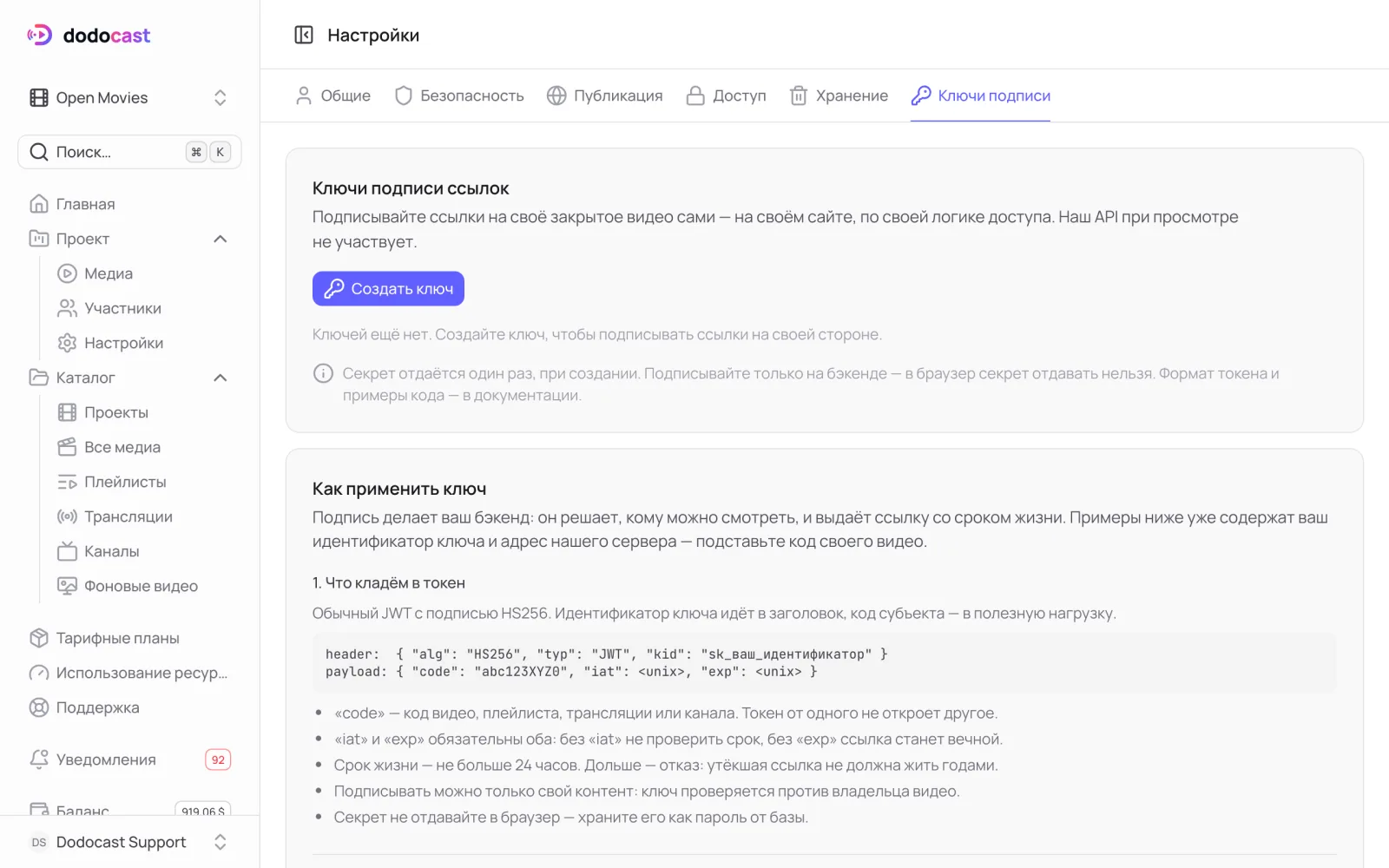The width and height of the screenshot is (1389, 868).
Task: Open Медиа play-circle icon
Action: pyautogui.click(x=67, y=273)
